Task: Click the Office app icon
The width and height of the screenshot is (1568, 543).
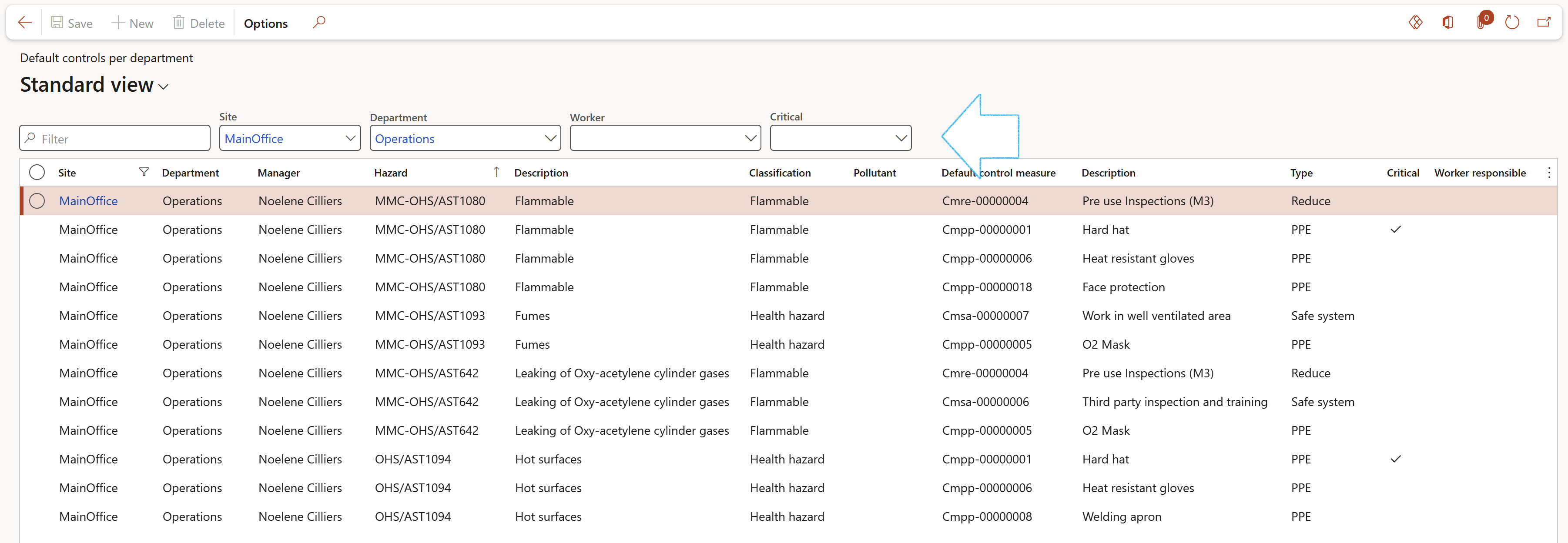Action: pos(1448,23)
